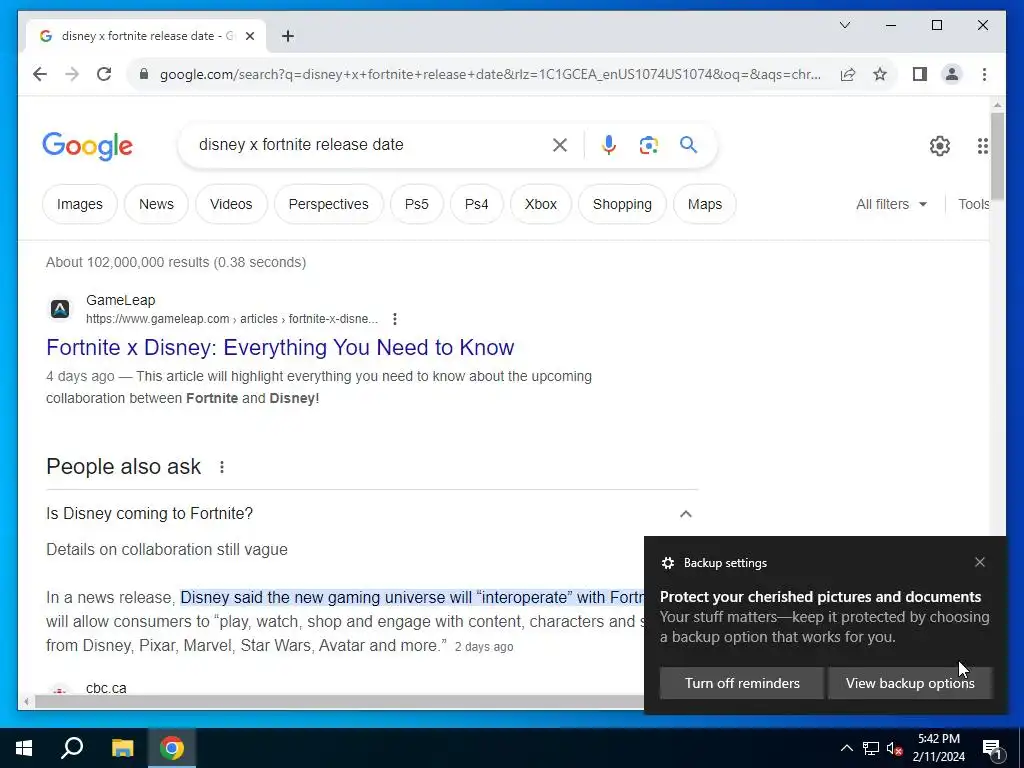The width and height of the screenshot is (1024, 768).
Task: Click the results count text About 102,000,000
Action: point(176,263)
